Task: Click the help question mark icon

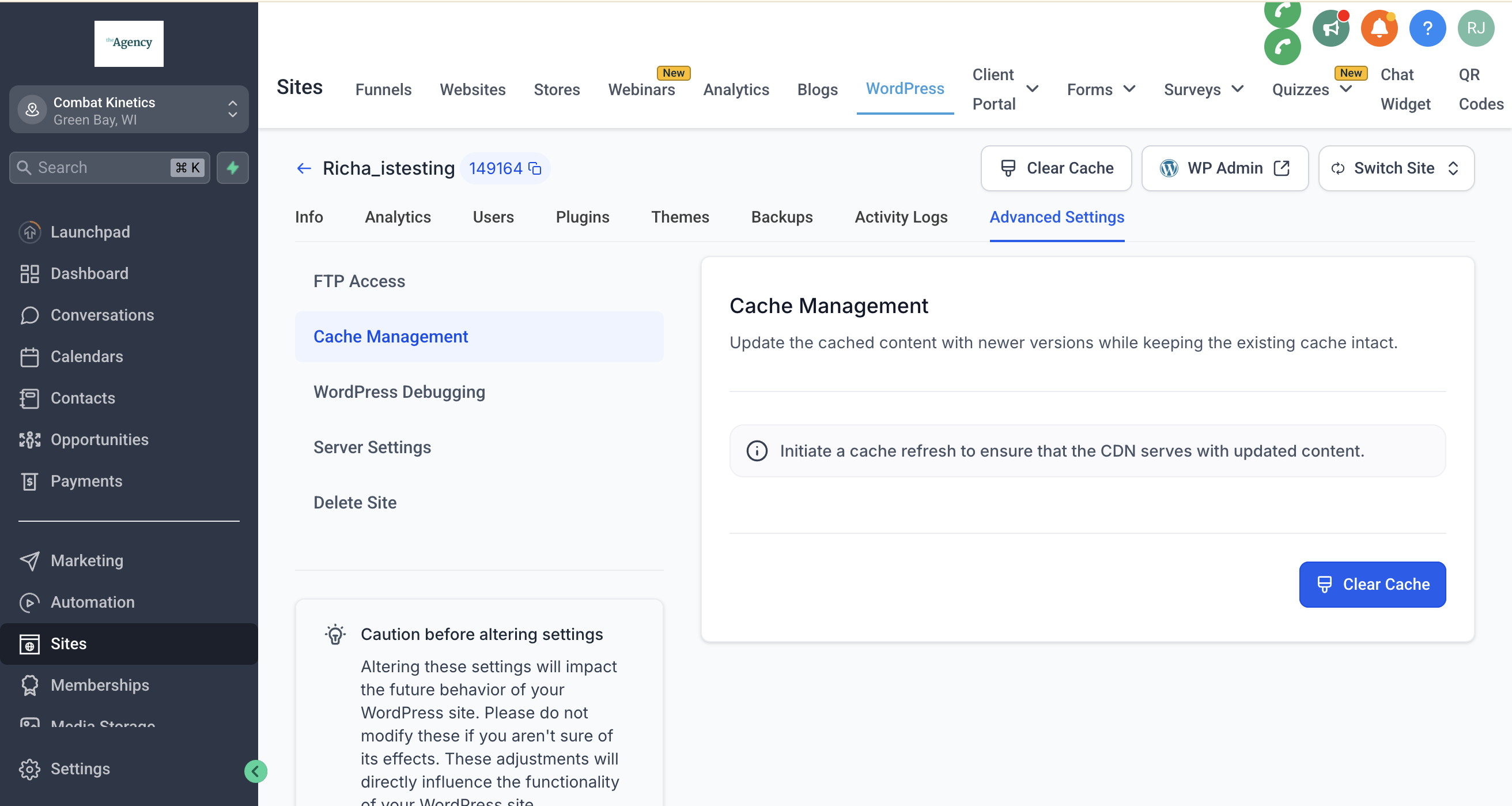Action: click(x=1427, y=28)
